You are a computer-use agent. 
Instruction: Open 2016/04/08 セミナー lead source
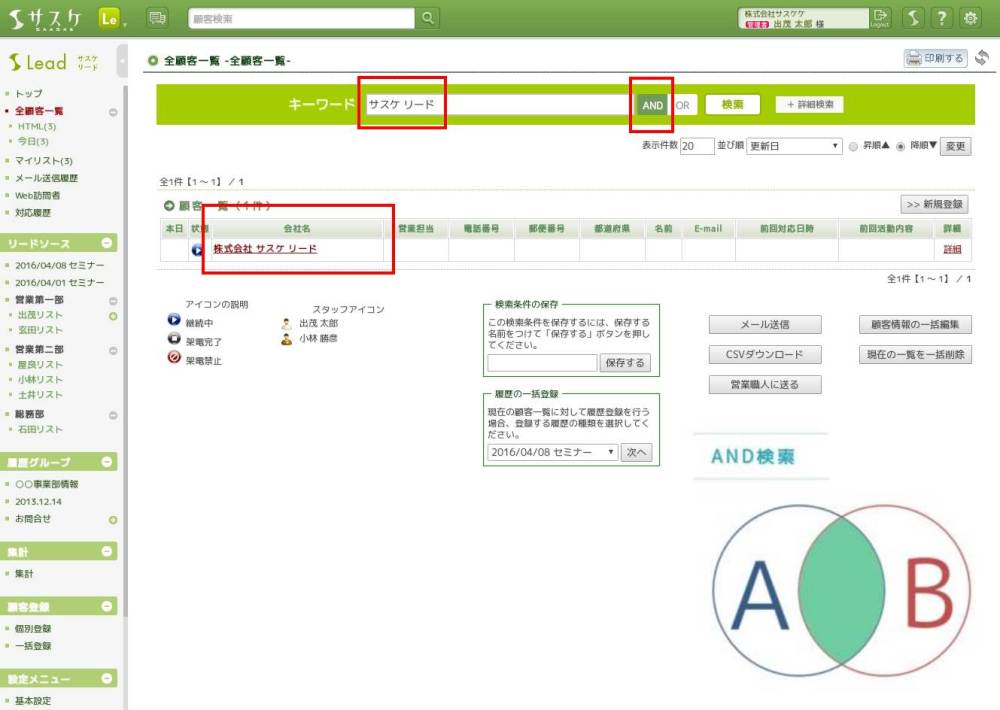tap(59, 265)
